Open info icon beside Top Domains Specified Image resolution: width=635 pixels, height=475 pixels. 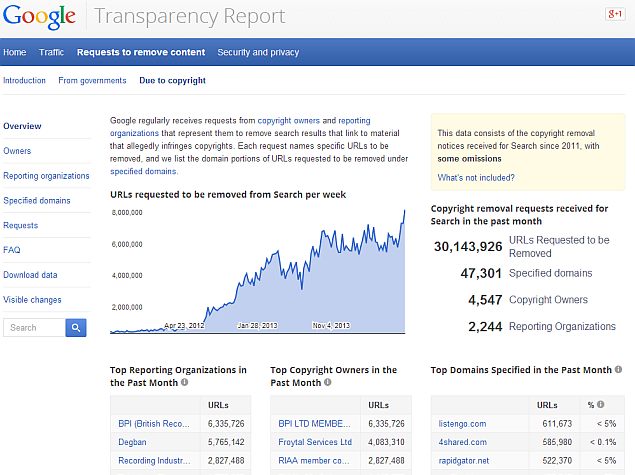tap(618, 369)
